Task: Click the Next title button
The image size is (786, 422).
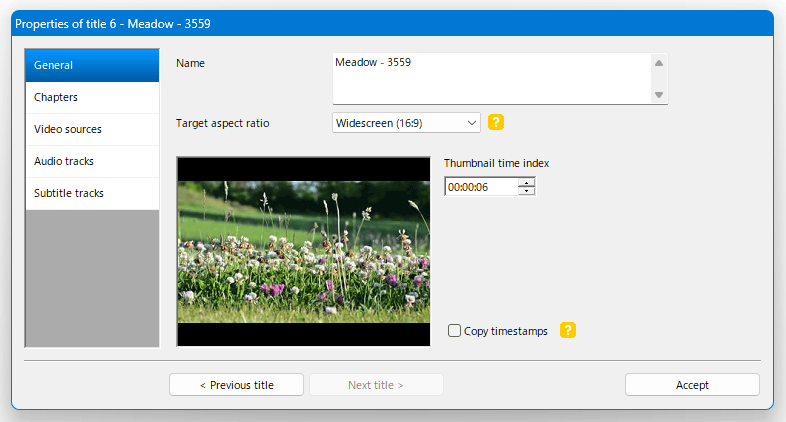Action: pos(376,385)
